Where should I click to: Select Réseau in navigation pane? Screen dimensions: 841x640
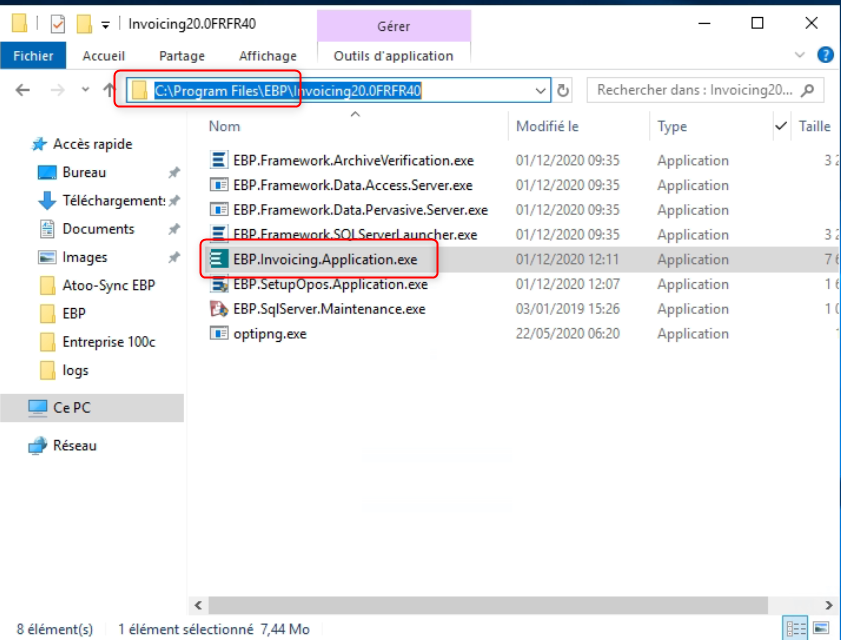point(75,445)
